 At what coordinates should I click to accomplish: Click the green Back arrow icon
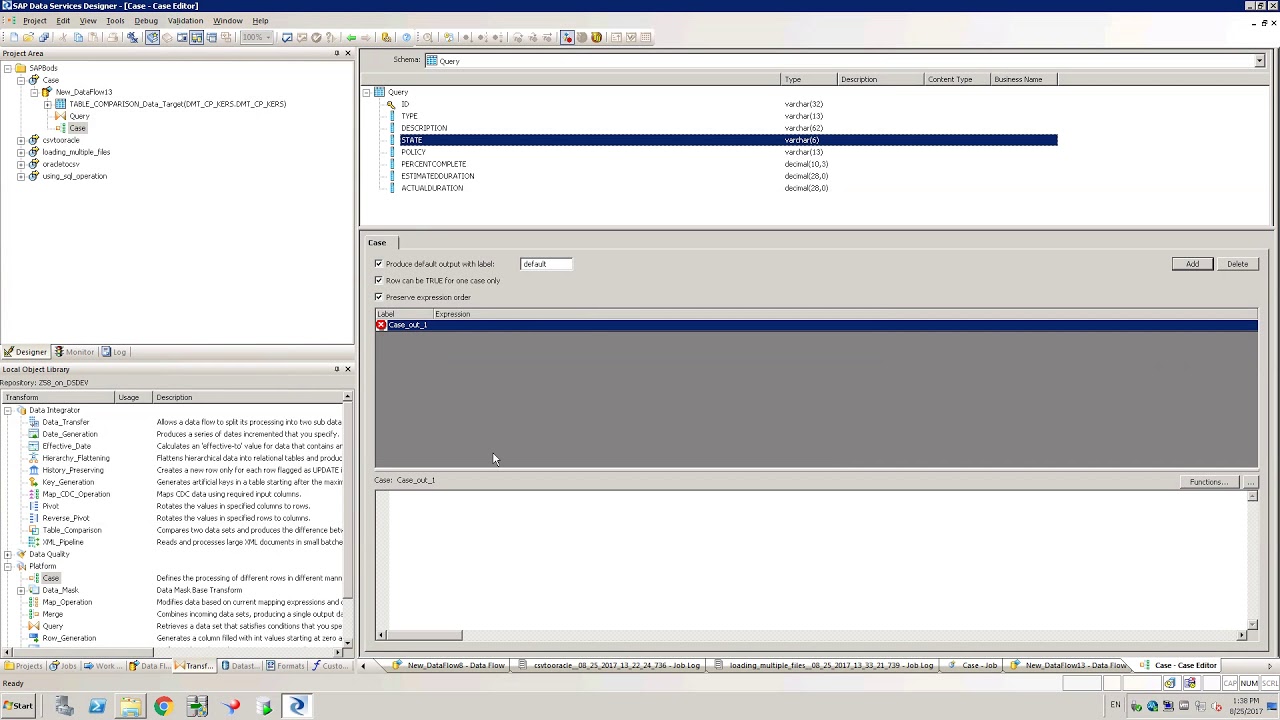coord(352,37)
